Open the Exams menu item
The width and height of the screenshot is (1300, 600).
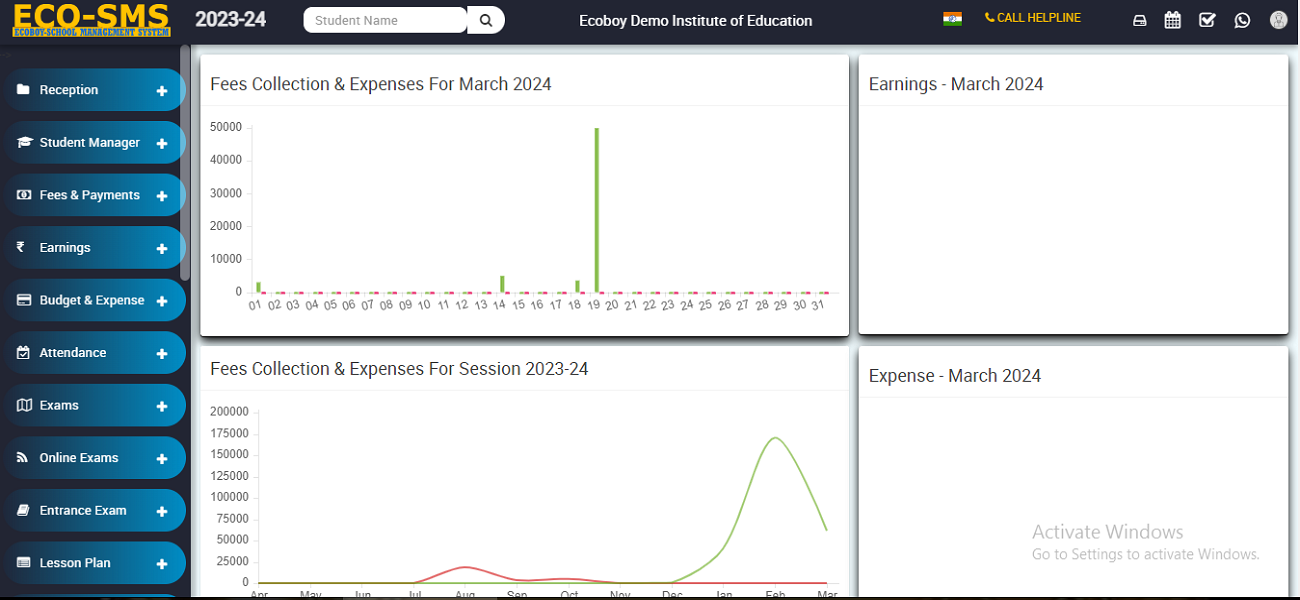pos(59,406)
